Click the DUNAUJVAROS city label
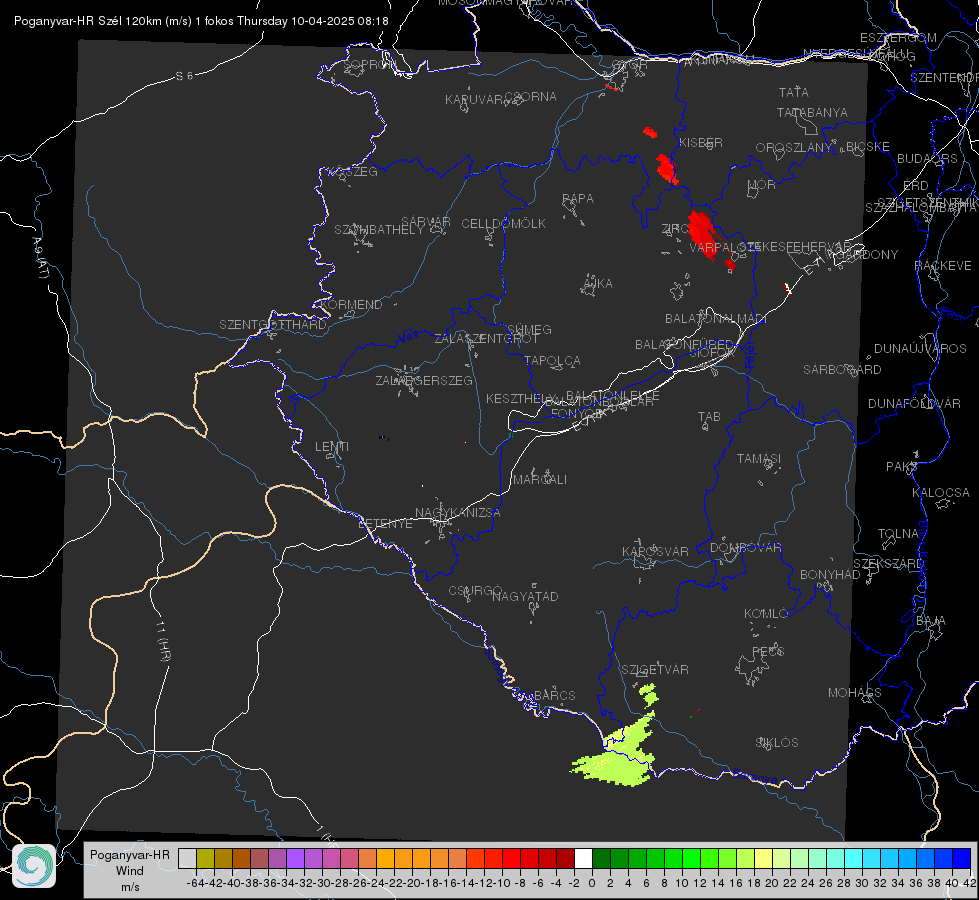The image size is (979, 900). point(920,348)
